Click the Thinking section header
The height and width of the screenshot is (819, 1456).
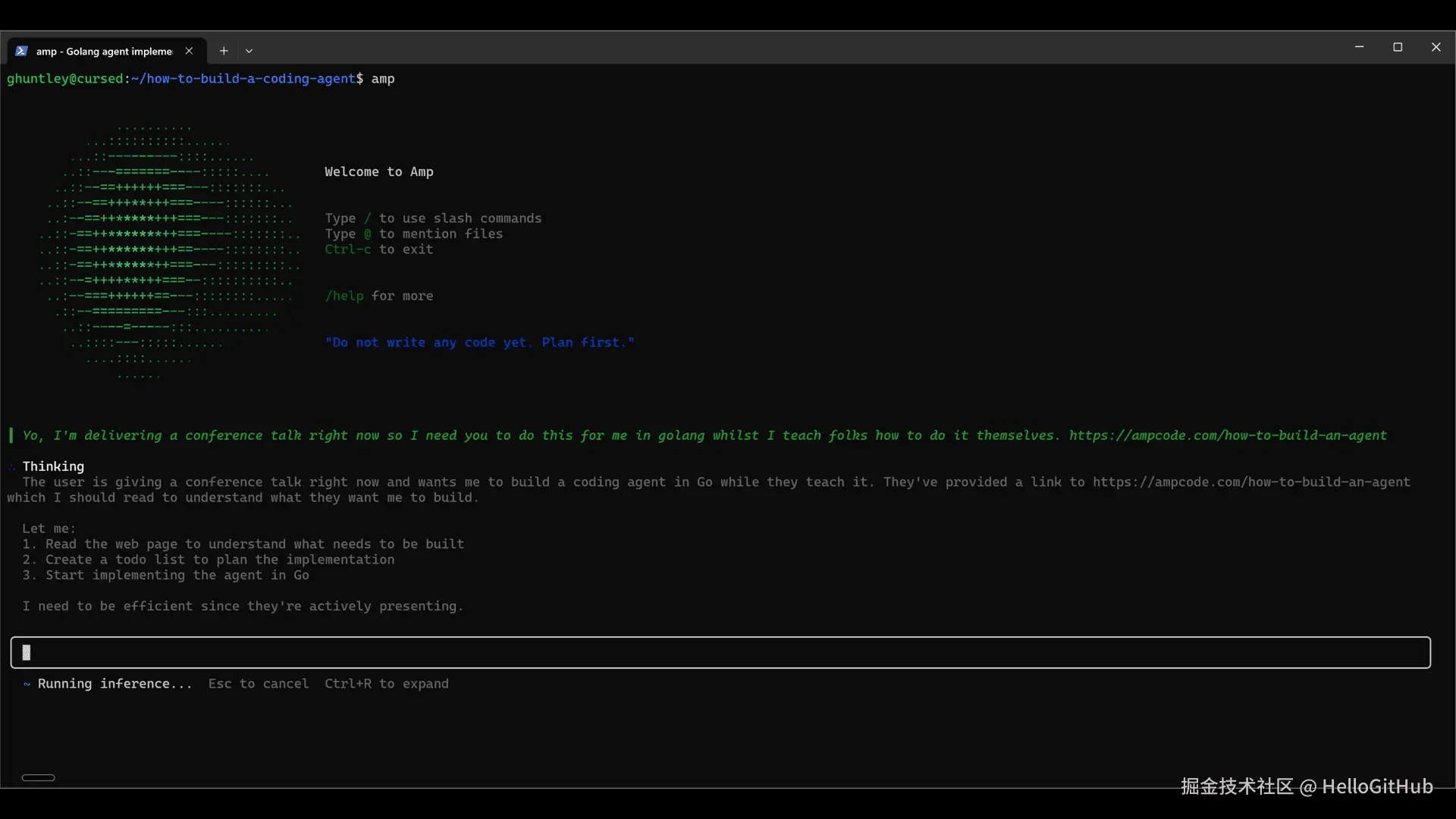[53, 466]
